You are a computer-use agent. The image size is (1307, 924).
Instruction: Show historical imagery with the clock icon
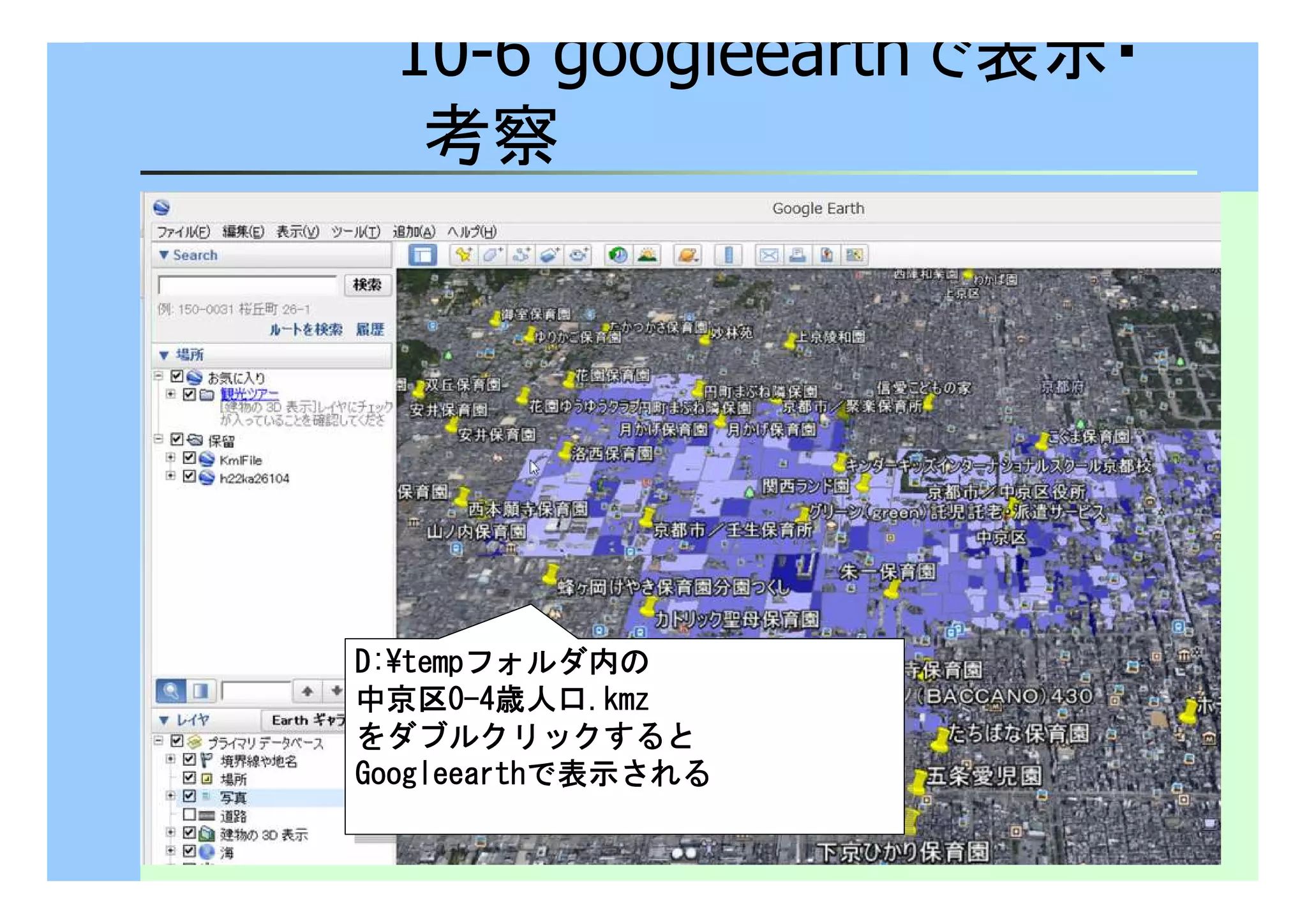[618, 255]
